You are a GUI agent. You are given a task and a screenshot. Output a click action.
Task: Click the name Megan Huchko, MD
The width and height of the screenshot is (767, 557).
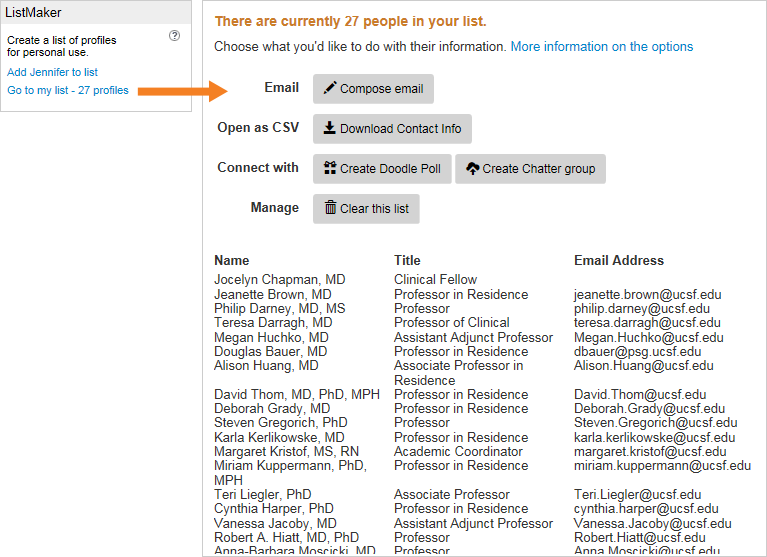271,337
